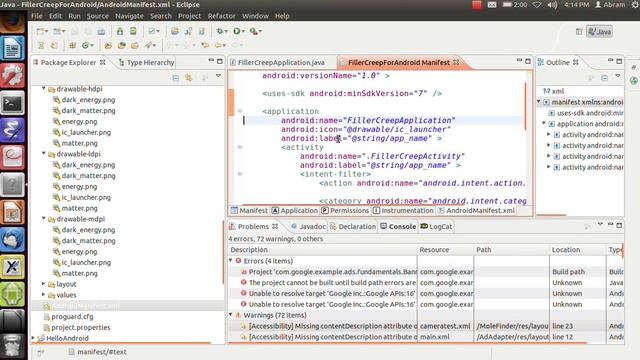Image resolution: width=640 pixels, height=360 pixels.
Task: Collapse the drawable-mdpi folder
Action: click(44, 218)
